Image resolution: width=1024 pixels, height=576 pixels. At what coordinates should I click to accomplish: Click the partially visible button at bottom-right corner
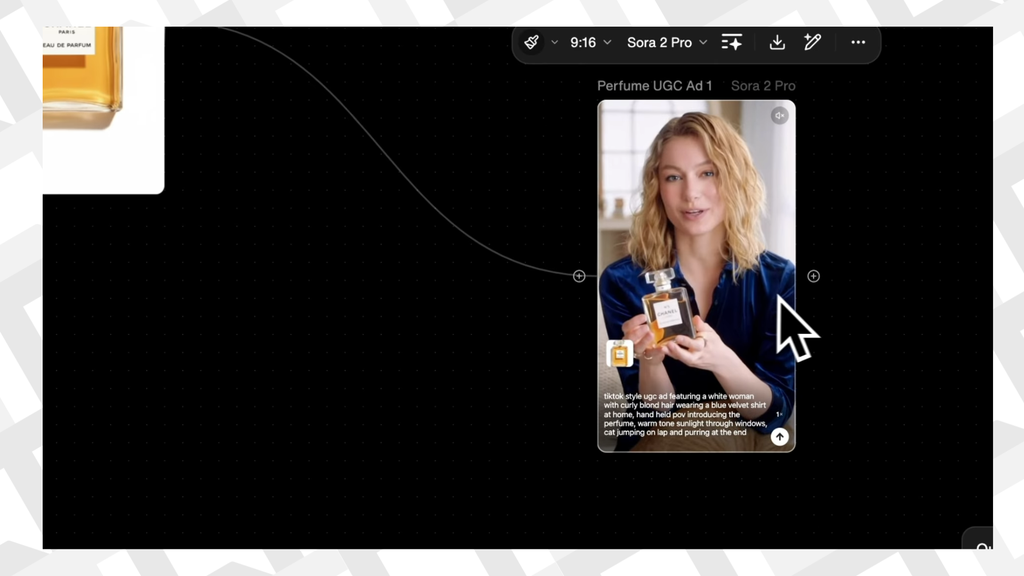(x=981, y=546)
